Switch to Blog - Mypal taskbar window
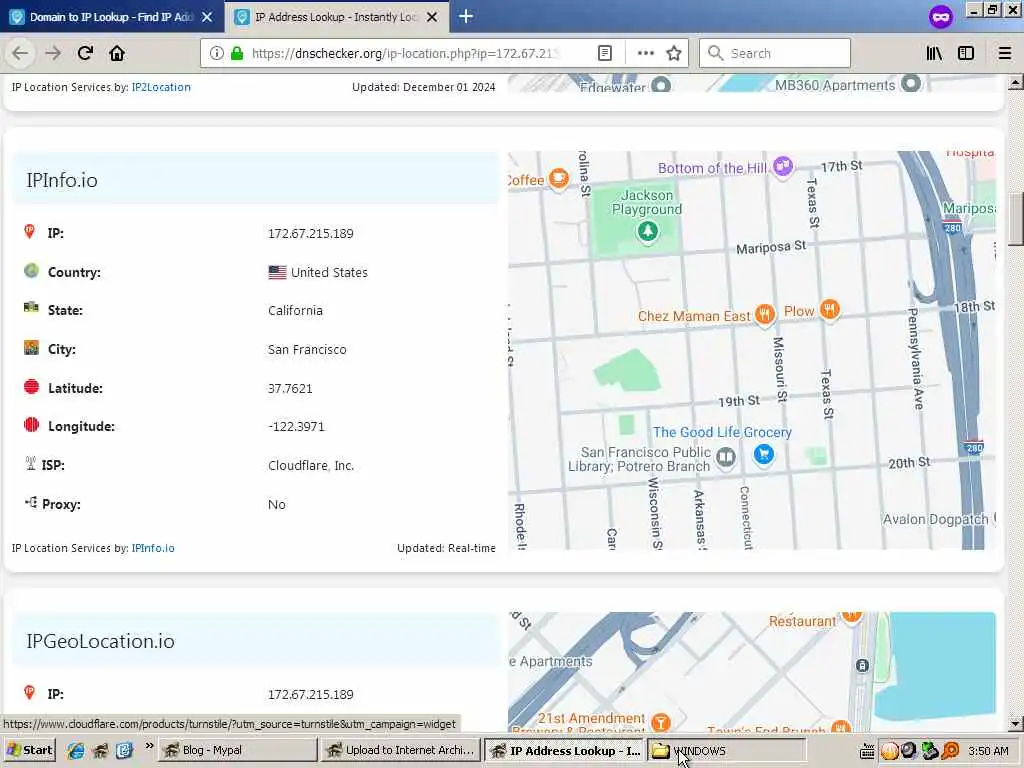This screenshot has width=1024, height=768. click(238, 750)
